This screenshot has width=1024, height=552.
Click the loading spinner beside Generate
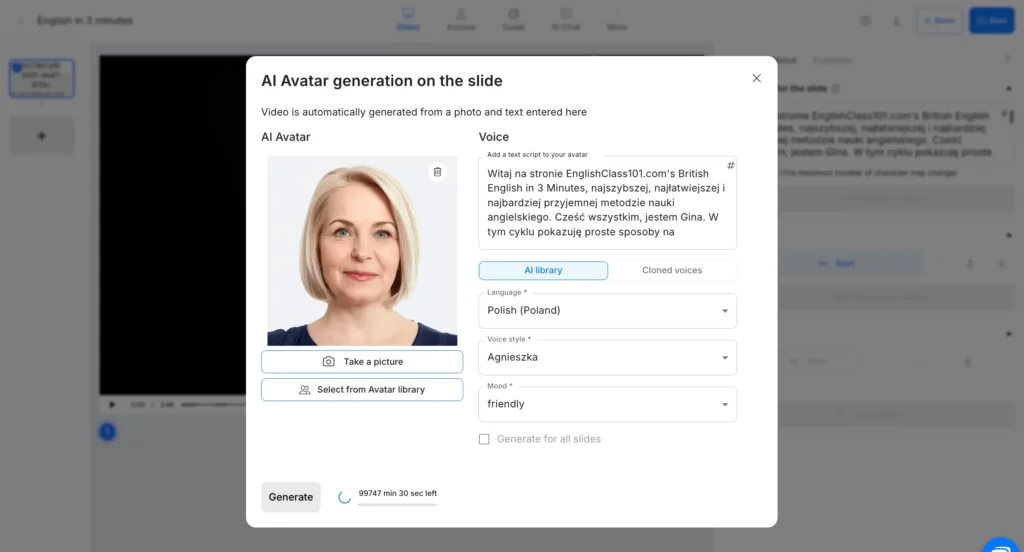coord(344,497)
